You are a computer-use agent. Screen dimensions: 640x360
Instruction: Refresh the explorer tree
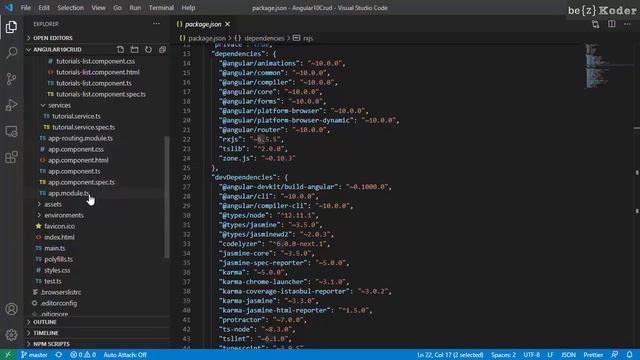[148, 49]
